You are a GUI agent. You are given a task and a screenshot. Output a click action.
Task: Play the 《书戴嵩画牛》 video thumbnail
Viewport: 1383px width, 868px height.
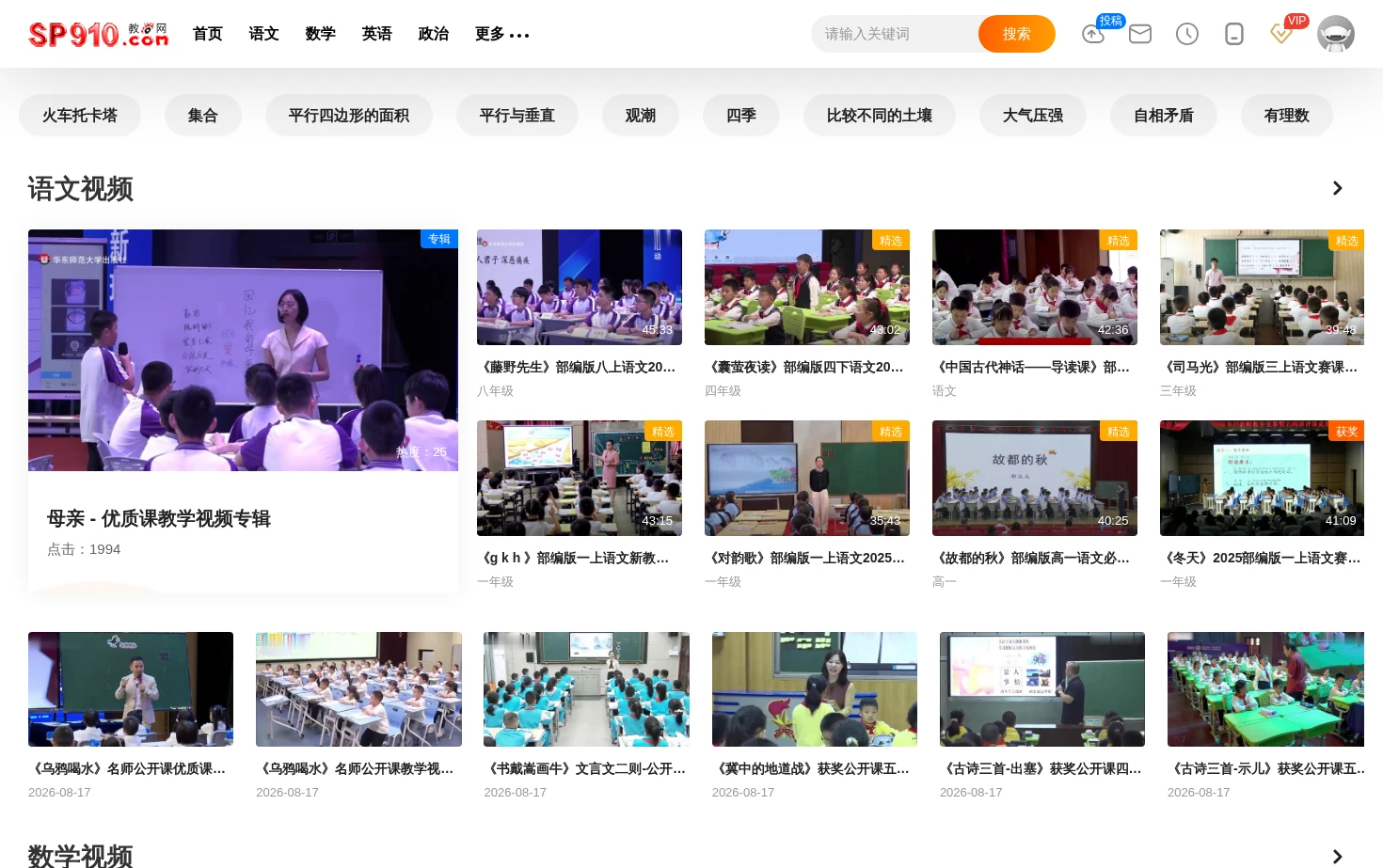[x=586, y=689]
